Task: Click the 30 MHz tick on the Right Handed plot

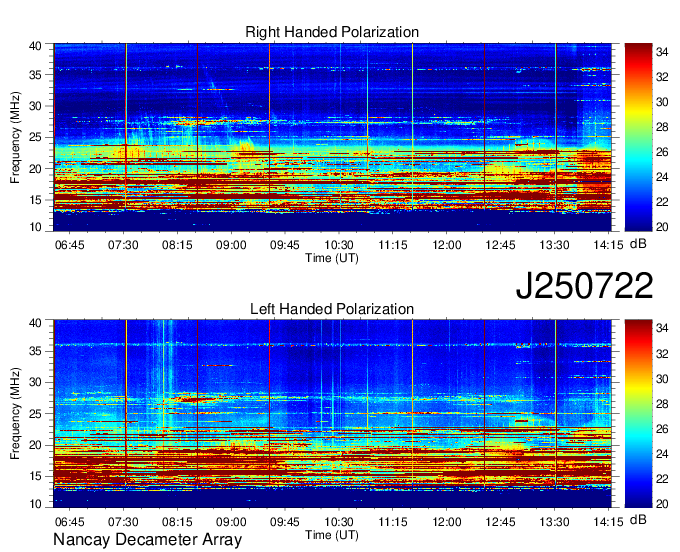Action: pyautogui.click(x=35, y=106)
